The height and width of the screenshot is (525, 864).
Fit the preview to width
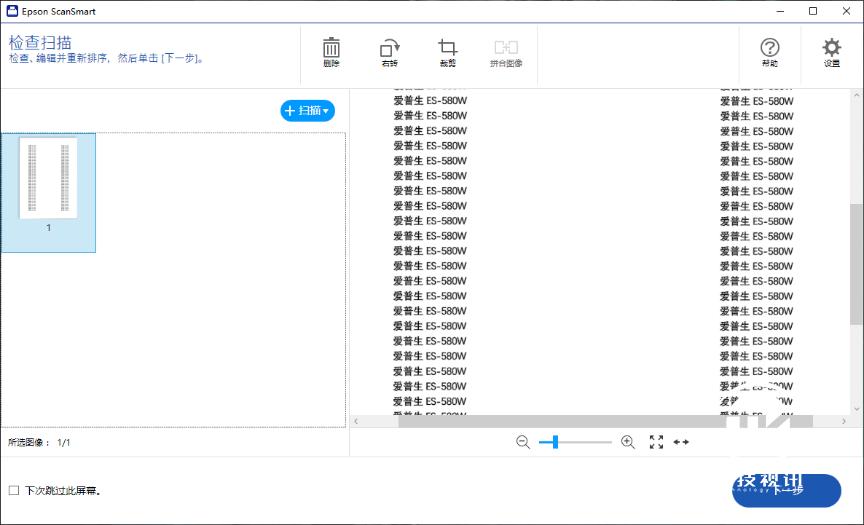pos(681,442)
